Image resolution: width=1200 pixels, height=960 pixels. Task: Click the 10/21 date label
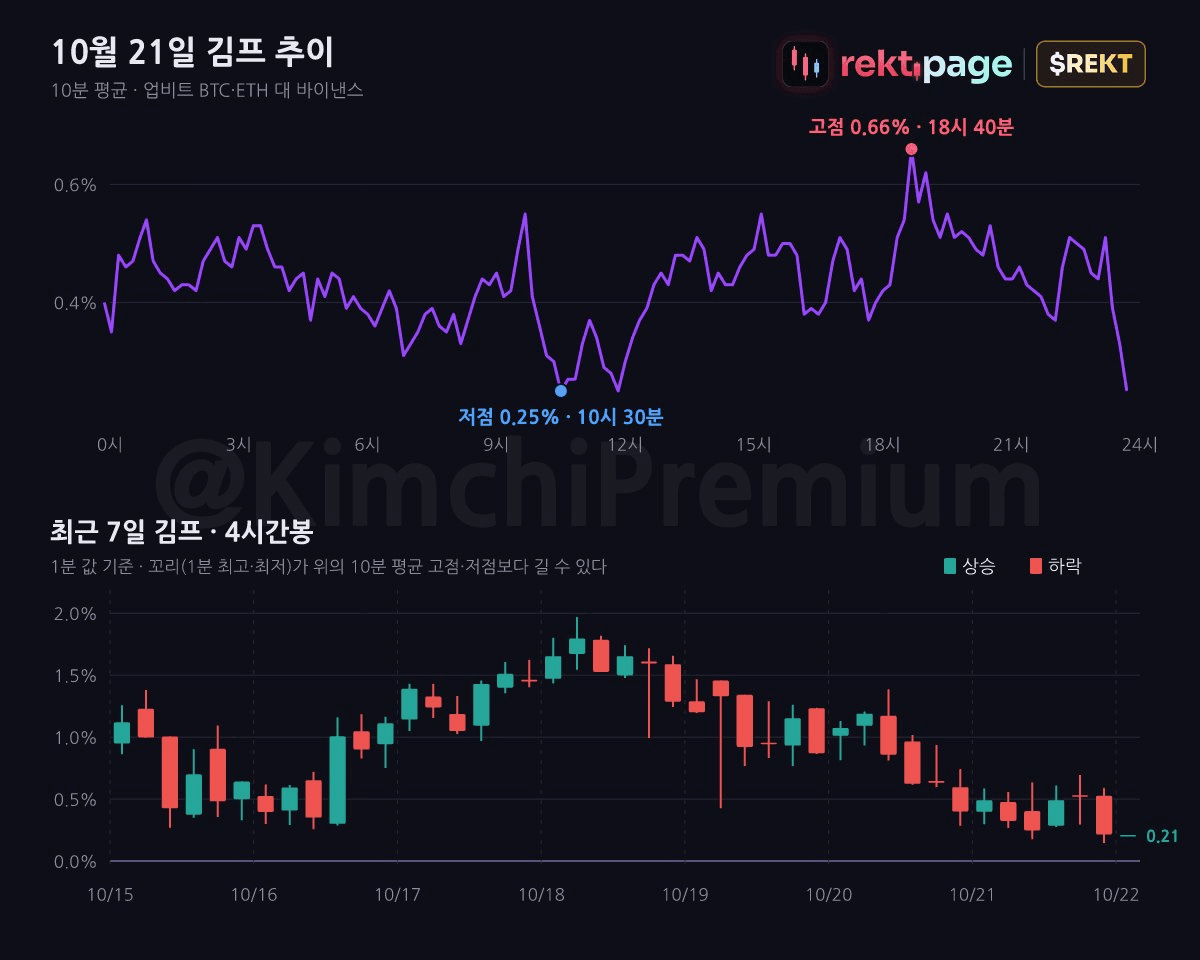coord(971,893)
